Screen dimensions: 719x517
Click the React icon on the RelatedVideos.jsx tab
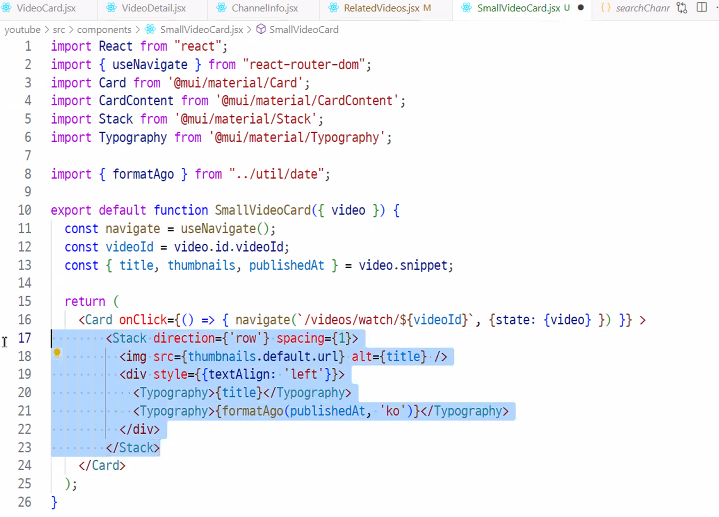[x=334, y=8]
